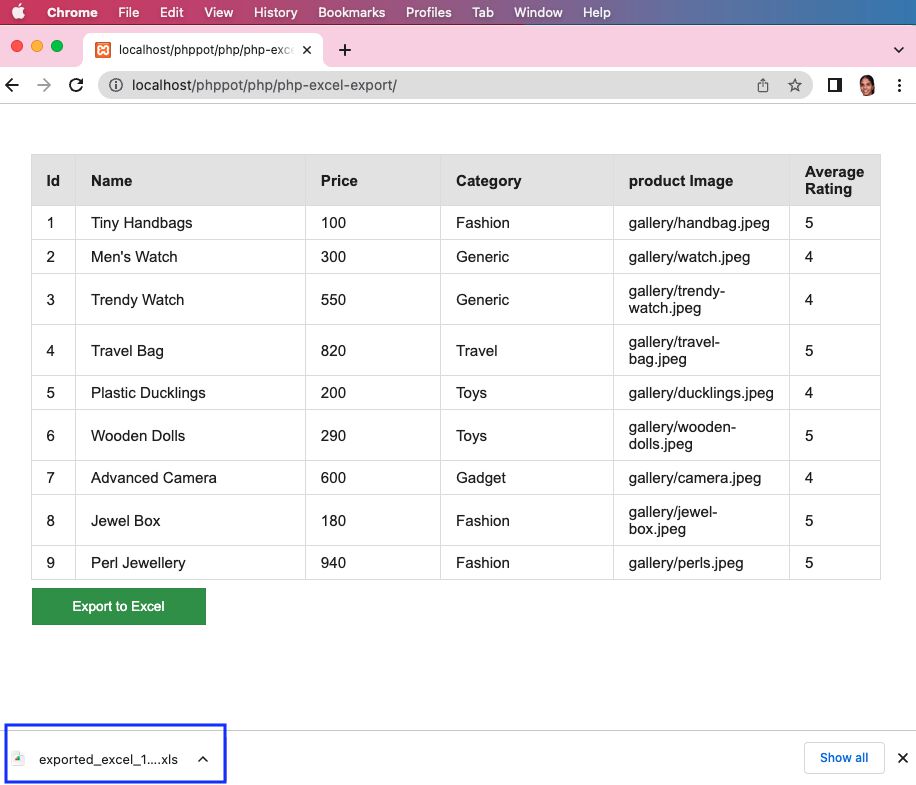Open the Bookmarks menu
The height and width of the screenshot is (785, 916).
pos(351,12)
